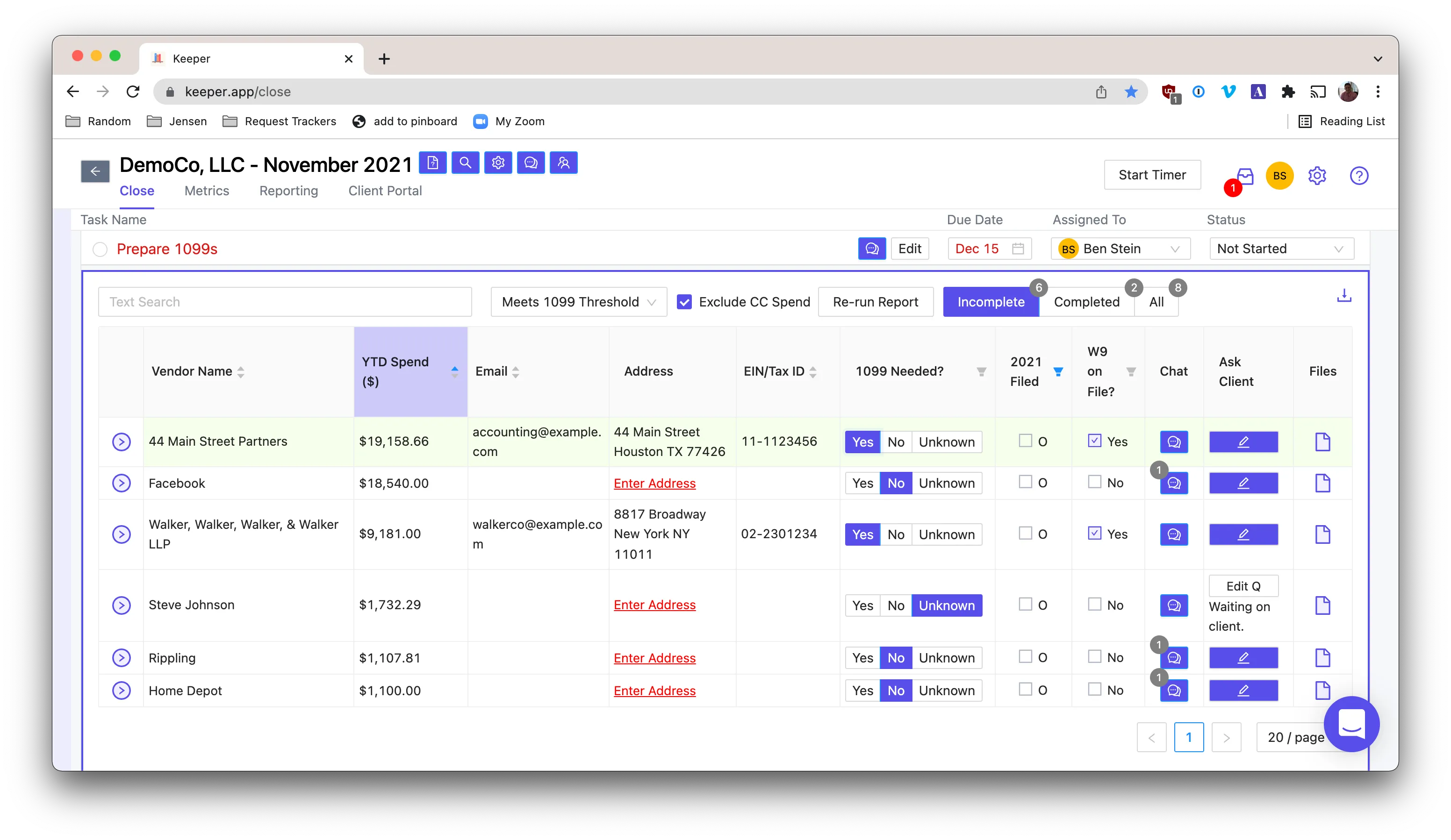Screen dimensions: 1451x840
Task: Click the people icon beside the DemoCo title
Action: [564, 163]
